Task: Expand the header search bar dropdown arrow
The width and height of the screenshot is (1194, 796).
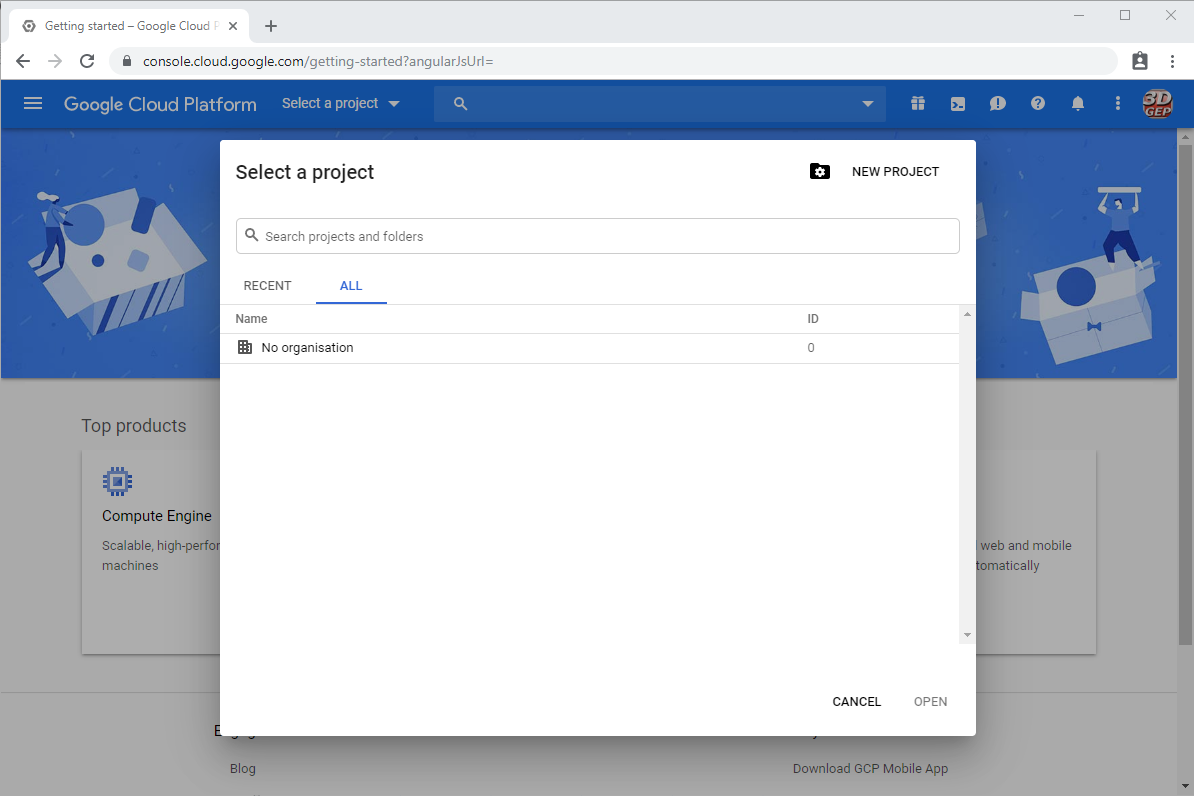Action: 867,104
